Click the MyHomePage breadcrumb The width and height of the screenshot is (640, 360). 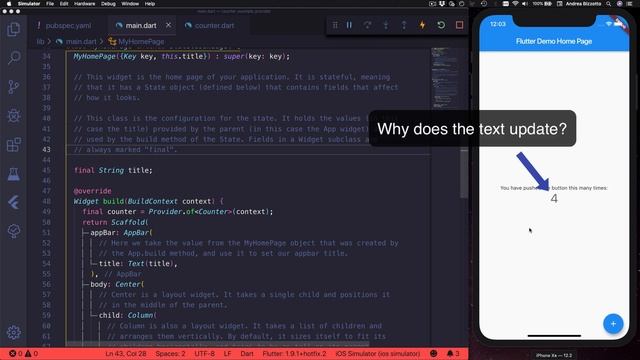[141, 42]
